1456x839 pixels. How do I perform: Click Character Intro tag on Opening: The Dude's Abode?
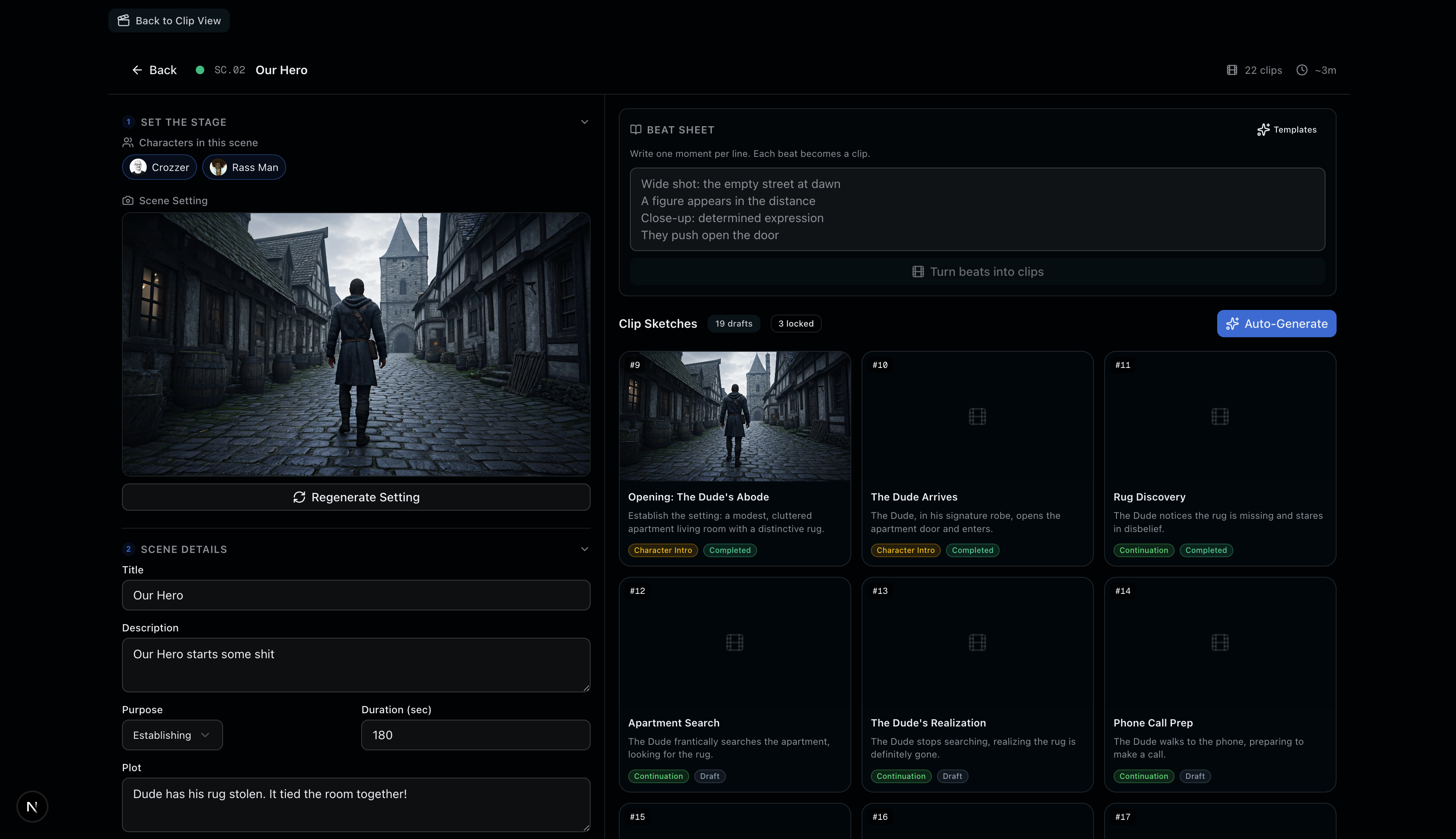click(663, 550)
